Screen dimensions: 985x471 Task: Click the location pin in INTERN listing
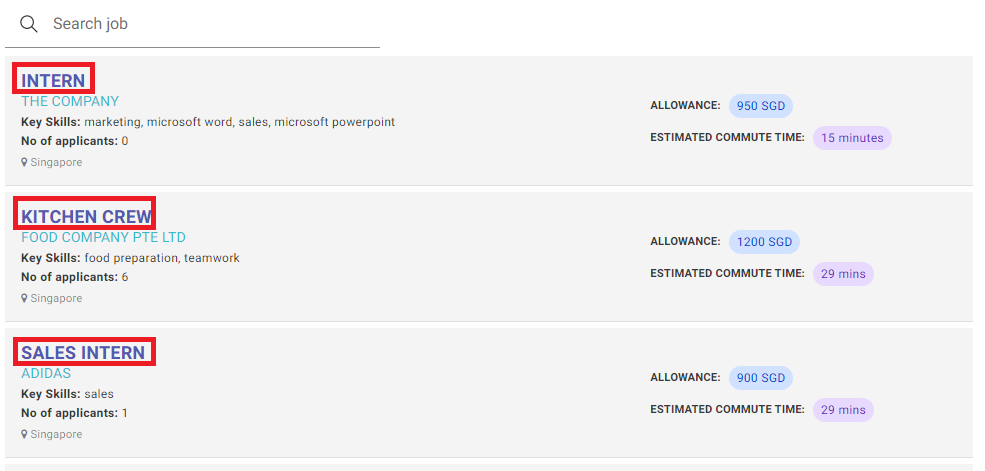coord(24,162)
